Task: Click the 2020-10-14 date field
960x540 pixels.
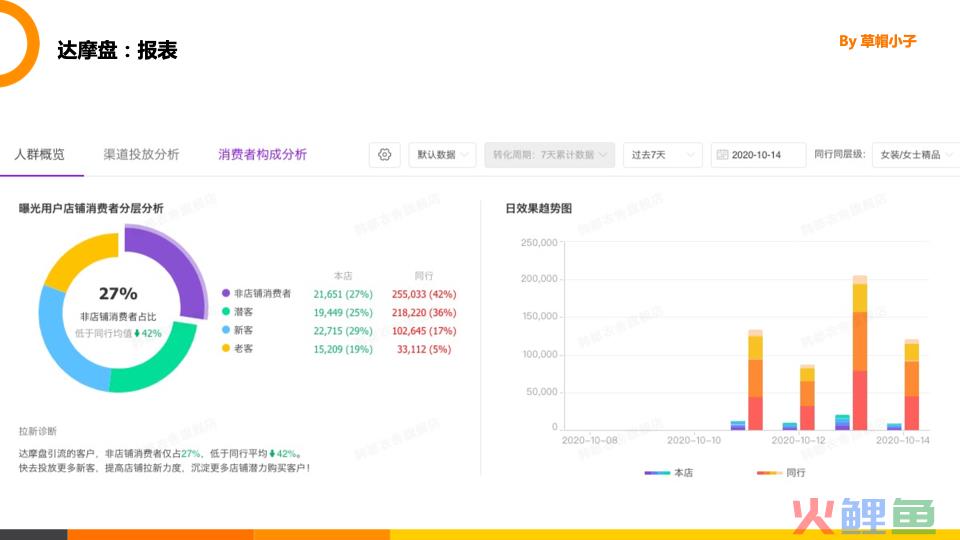Action: (758, 155)
